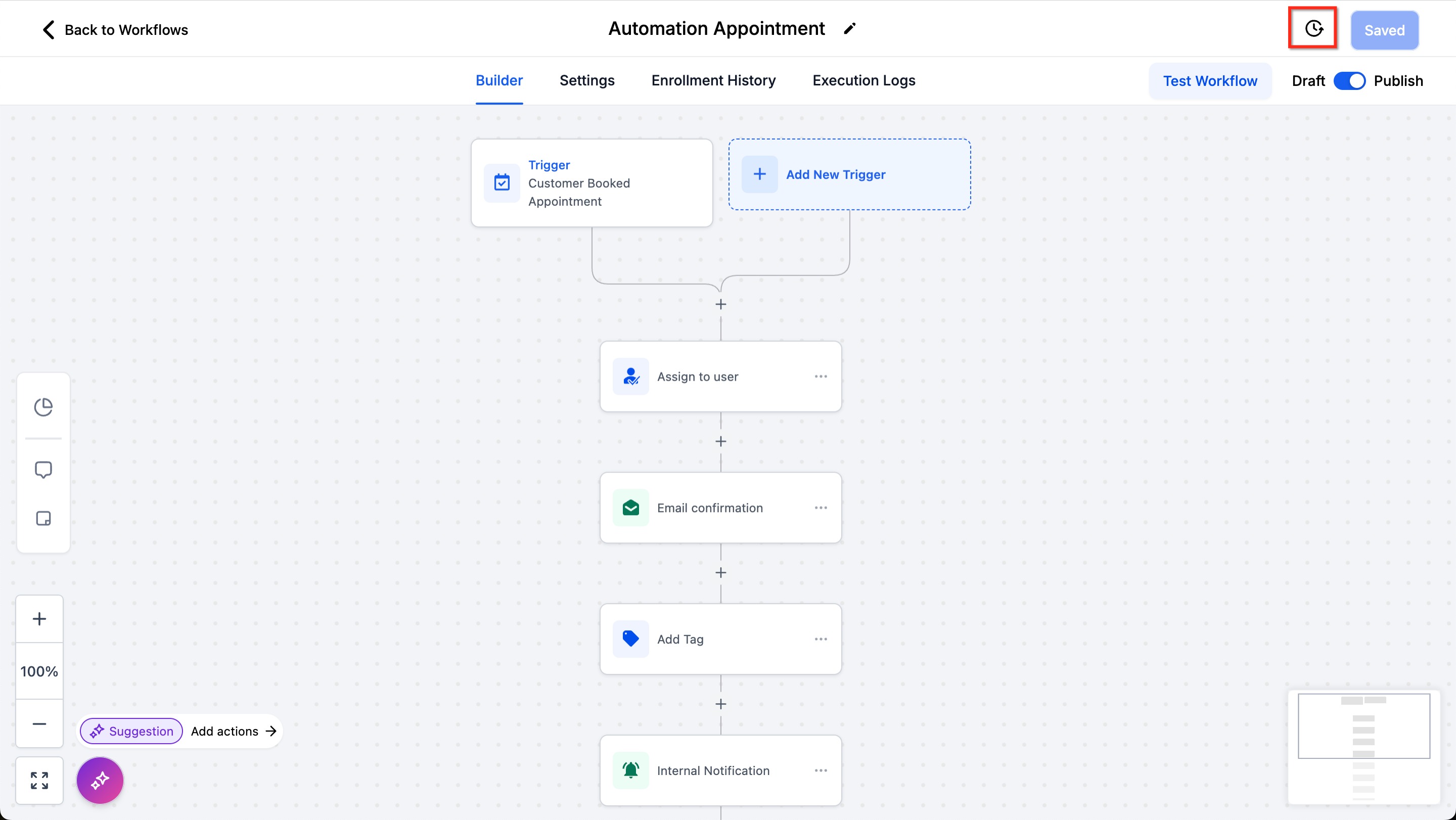The height and width of the screenshot is (820, 1456).
Task: Open the purple AI assistant sparkle button
Action: (x=100, y=781)
